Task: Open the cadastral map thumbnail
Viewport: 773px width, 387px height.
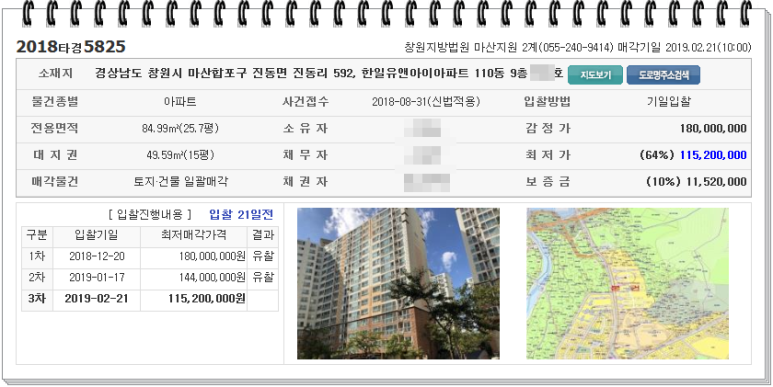Action: tap(627, 283)
